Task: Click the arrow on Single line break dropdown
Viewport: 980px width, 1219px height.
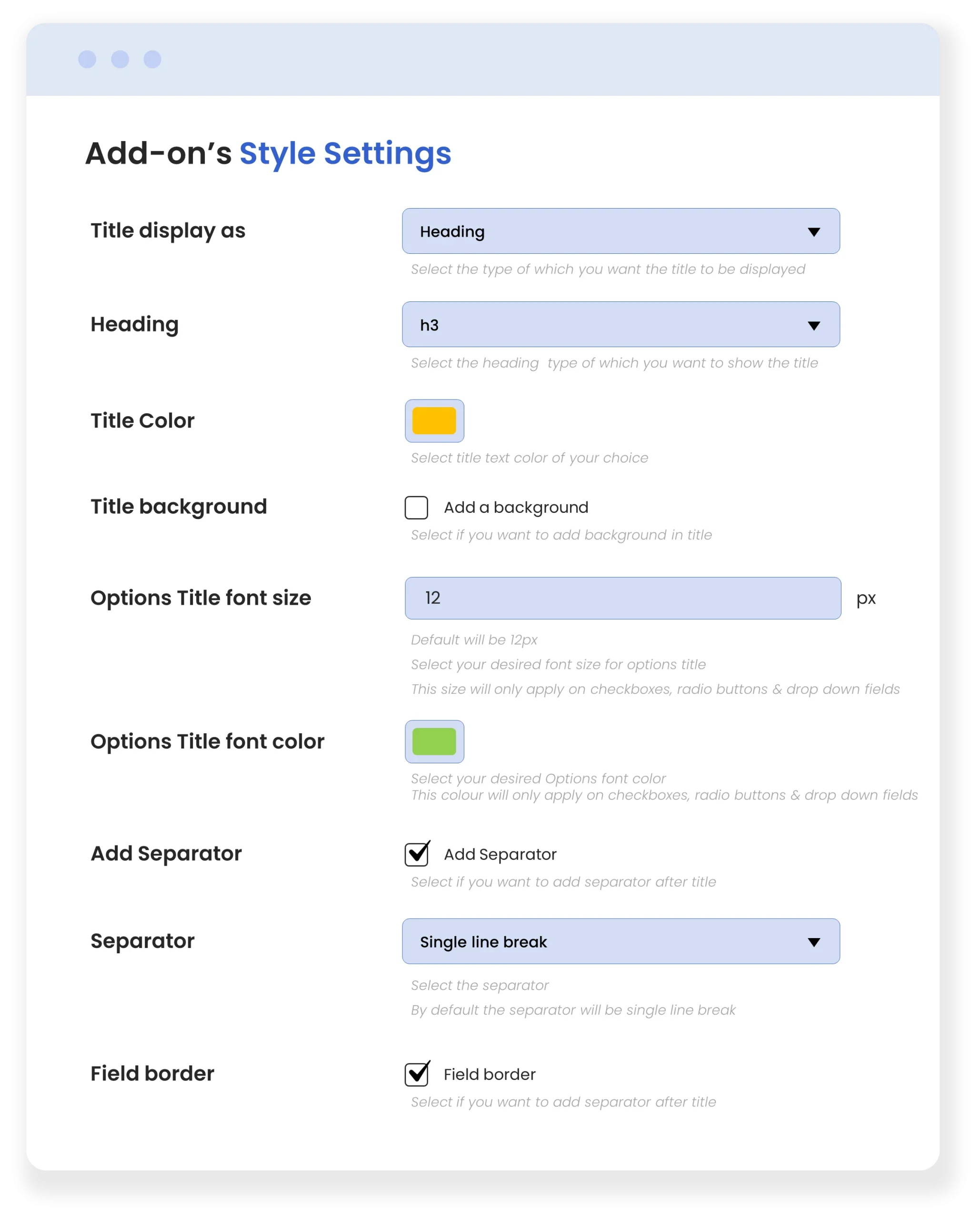Action: (x=814, y=942)
